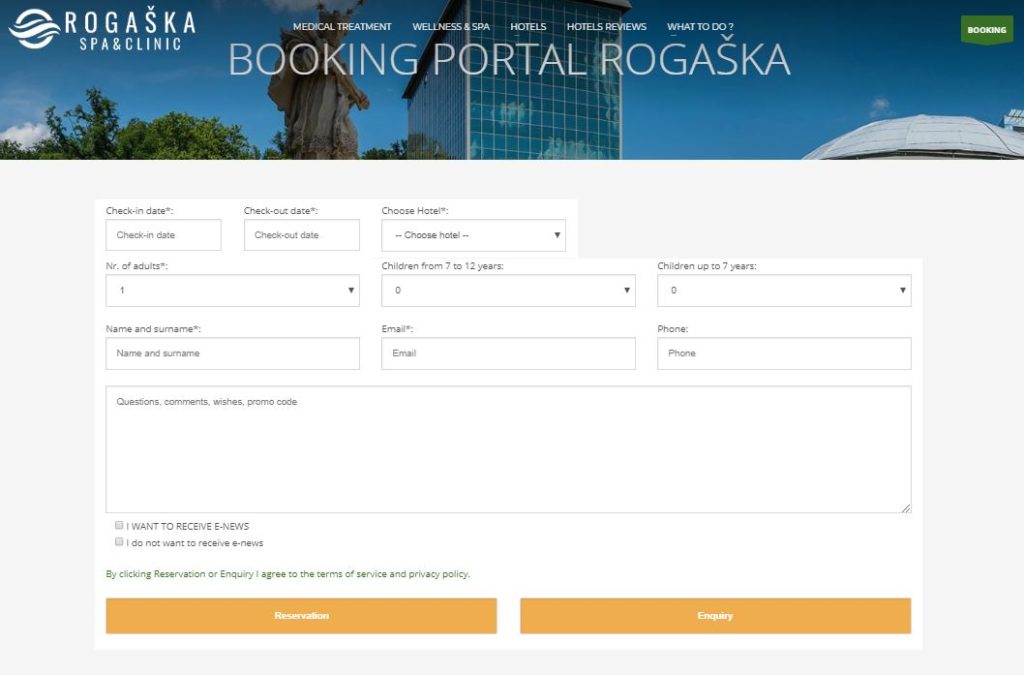Grab the comments textarea resize handle
This screenshot has width=1024, height=675.
pyautogui.click(x=906, y=508)
